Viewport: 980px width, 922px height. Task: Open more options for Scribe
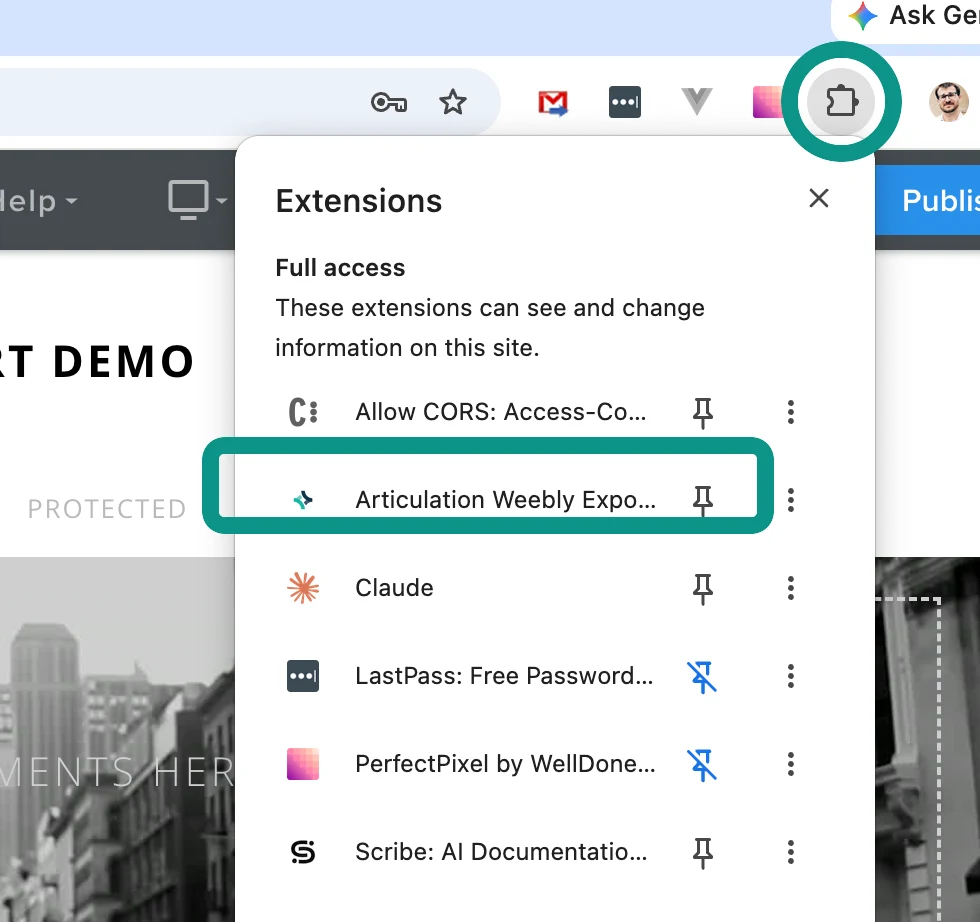[x=791, y=852]
